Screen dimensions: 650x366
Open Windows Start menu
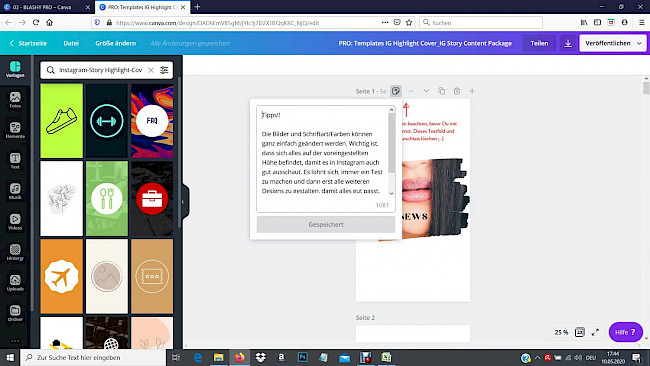point(10,357)
